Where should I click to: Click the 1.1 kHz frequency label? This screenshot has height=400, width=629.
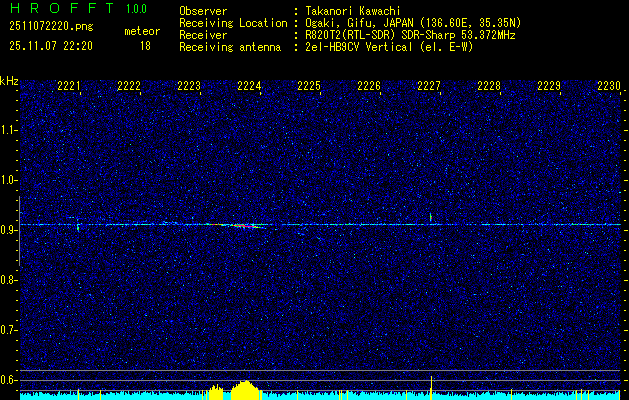coord(8,130)
